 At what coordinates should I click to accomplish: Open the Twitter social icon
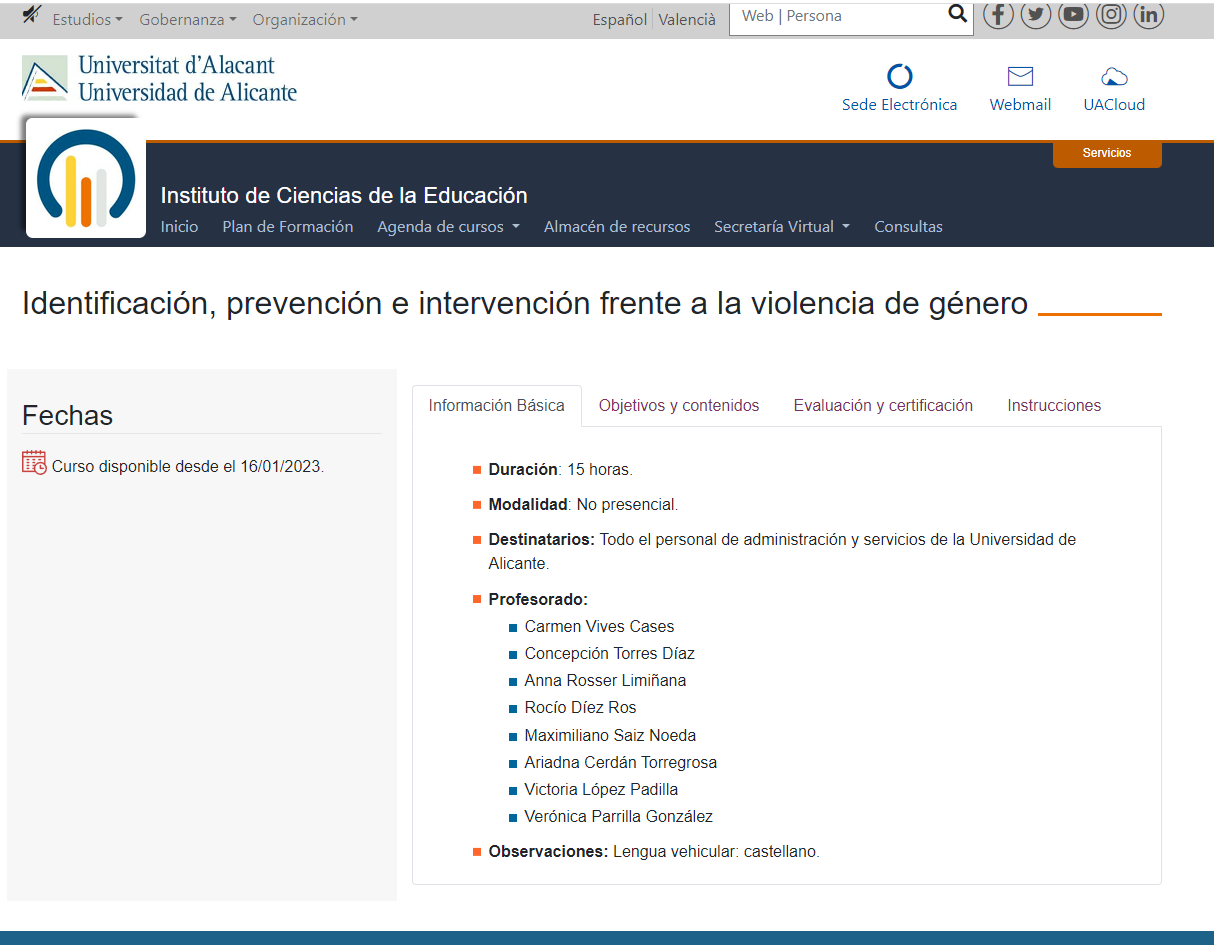pos(1036,15)
